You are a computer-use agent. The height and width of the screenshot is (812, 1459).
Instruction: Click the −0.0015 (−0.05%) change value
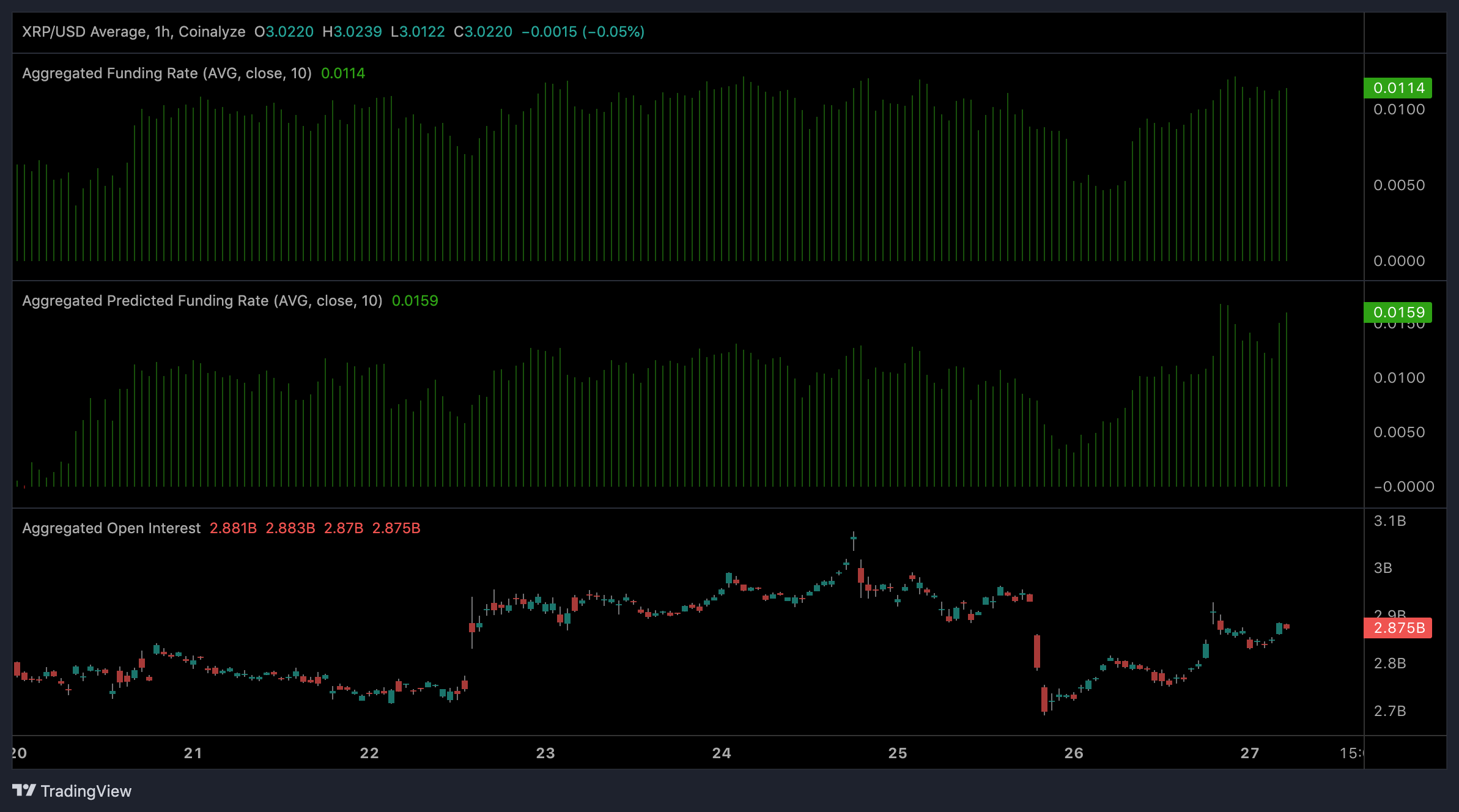[x=583, y=32]
